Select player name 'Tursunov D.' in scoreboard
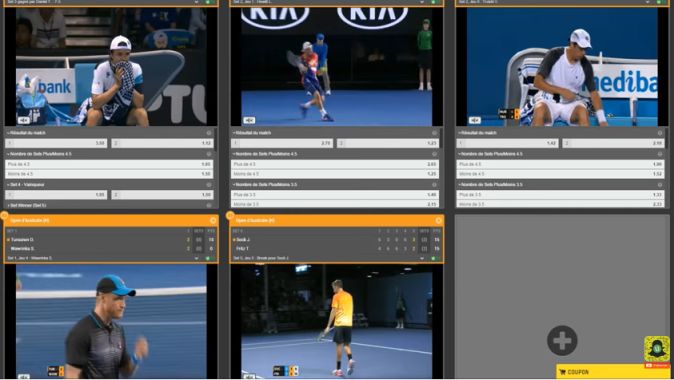 pos(22,239)
